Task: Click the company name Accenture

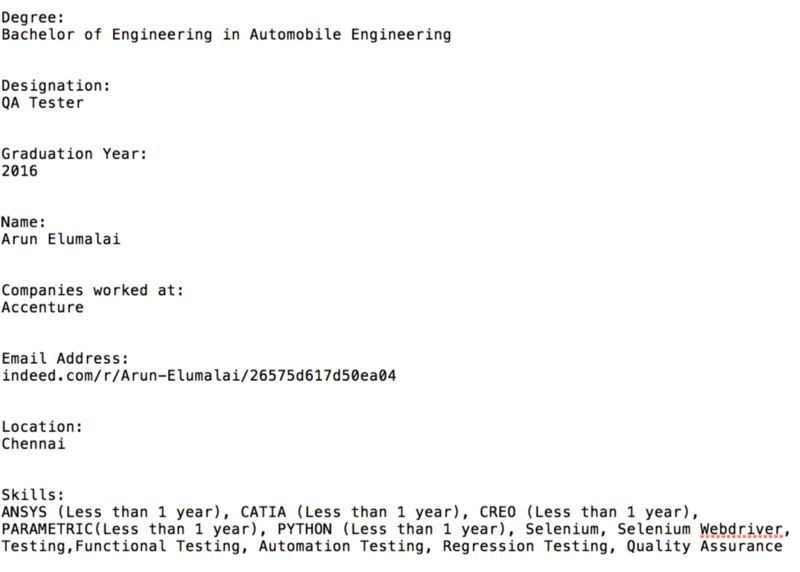Action: 42,307
